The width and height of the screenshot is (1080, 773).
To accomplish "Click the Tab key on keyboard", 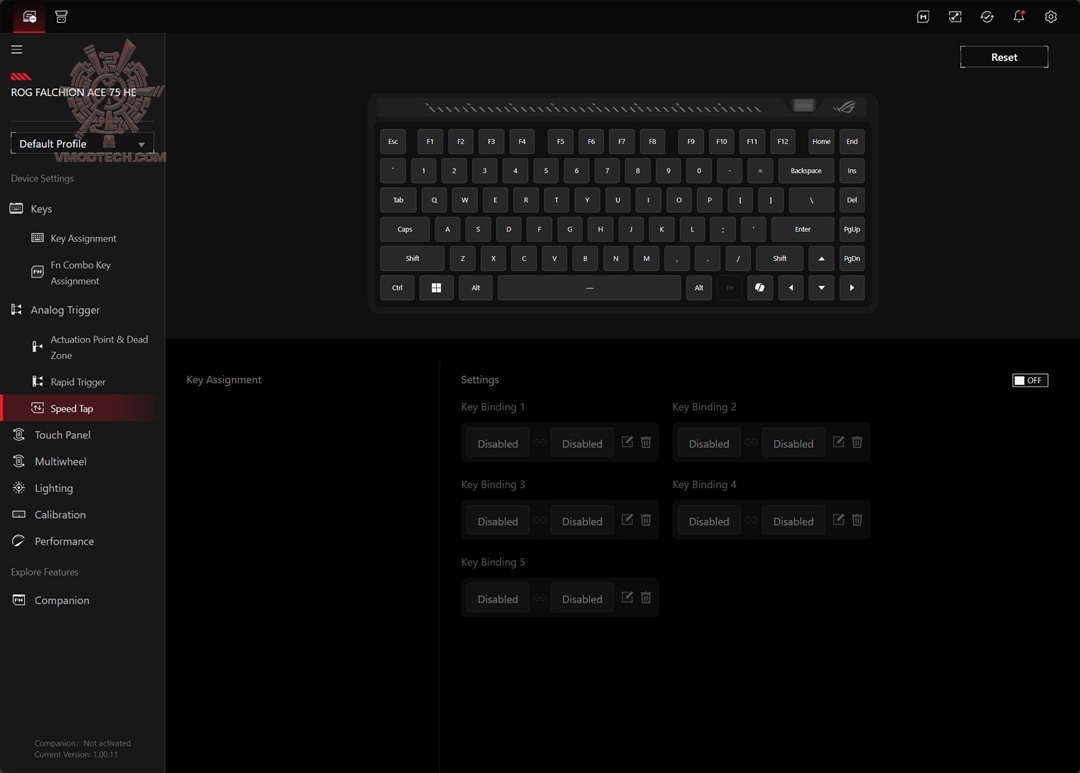I will click(x=398, y=200).
